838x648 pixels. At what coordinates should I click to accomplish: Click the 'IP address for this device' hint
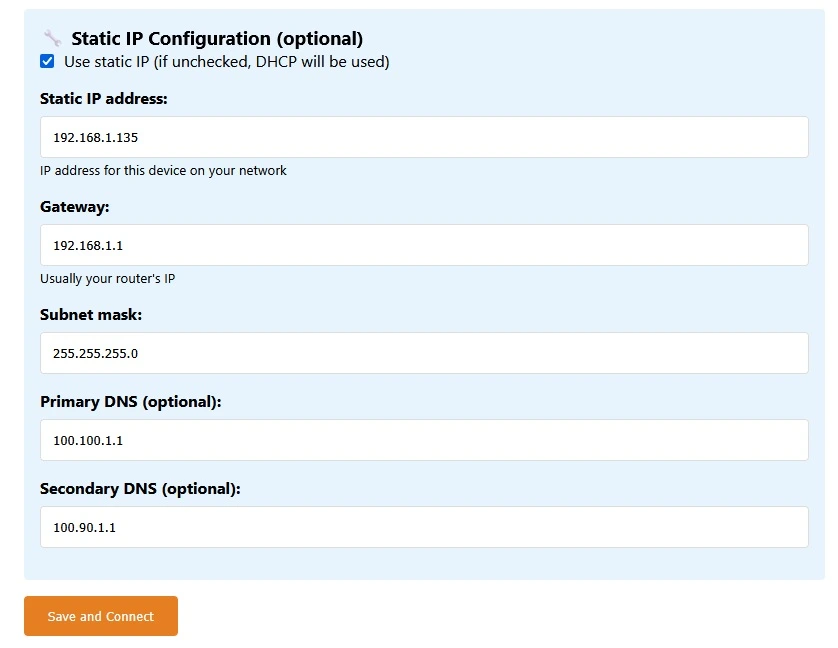[x=163, y=171]
